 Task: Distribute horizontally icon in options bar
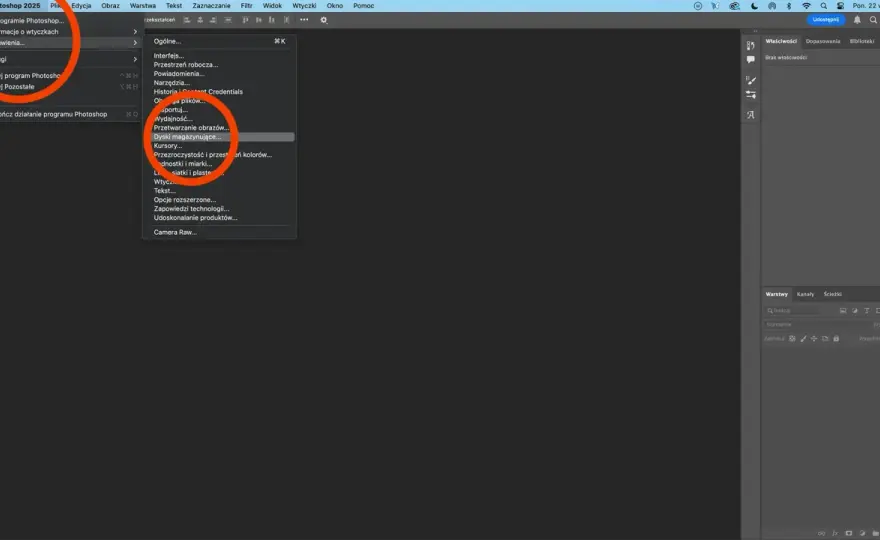[x=287, y=20]
